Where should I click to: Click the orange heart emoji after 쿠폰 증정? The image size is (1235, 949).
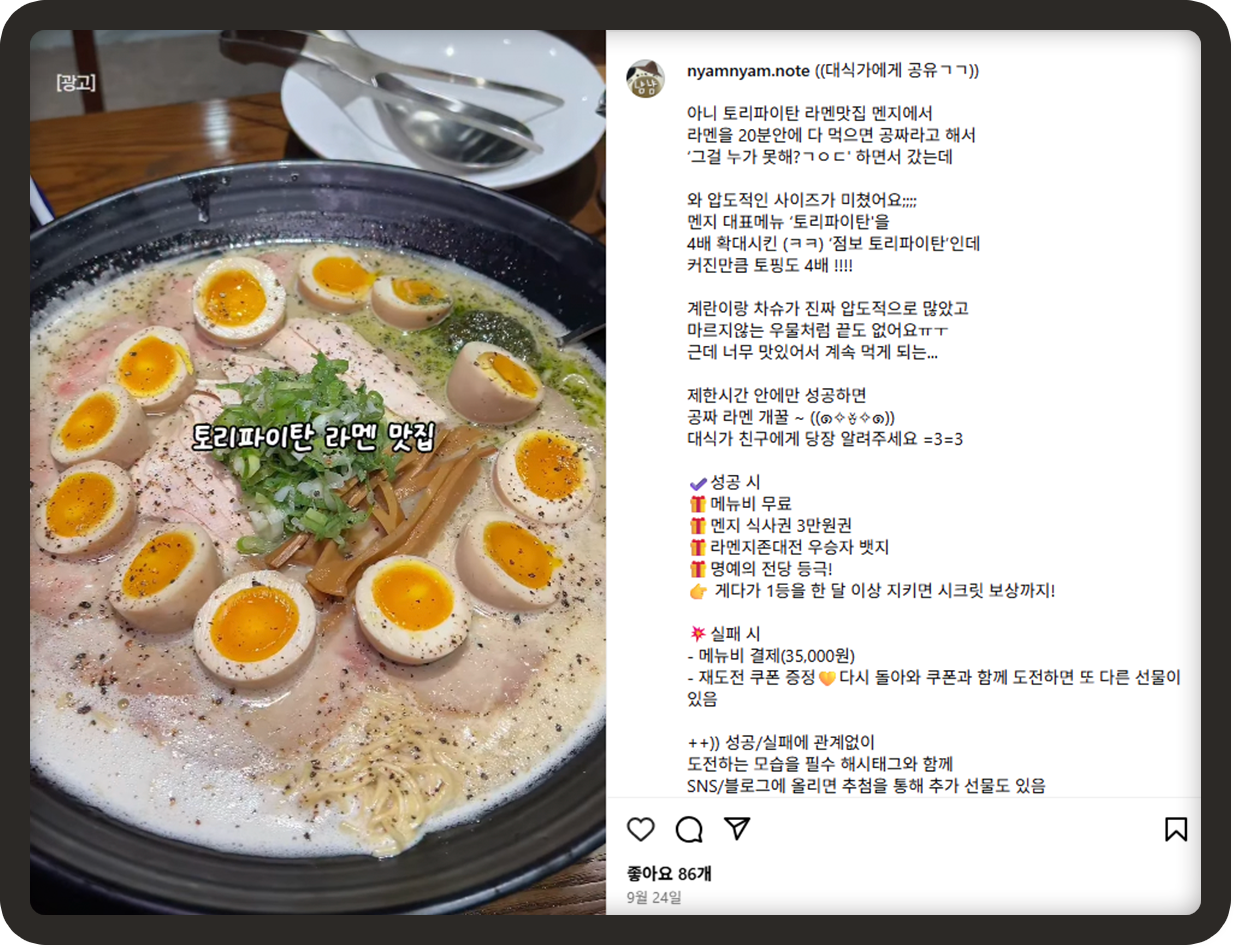coord(826,678)
